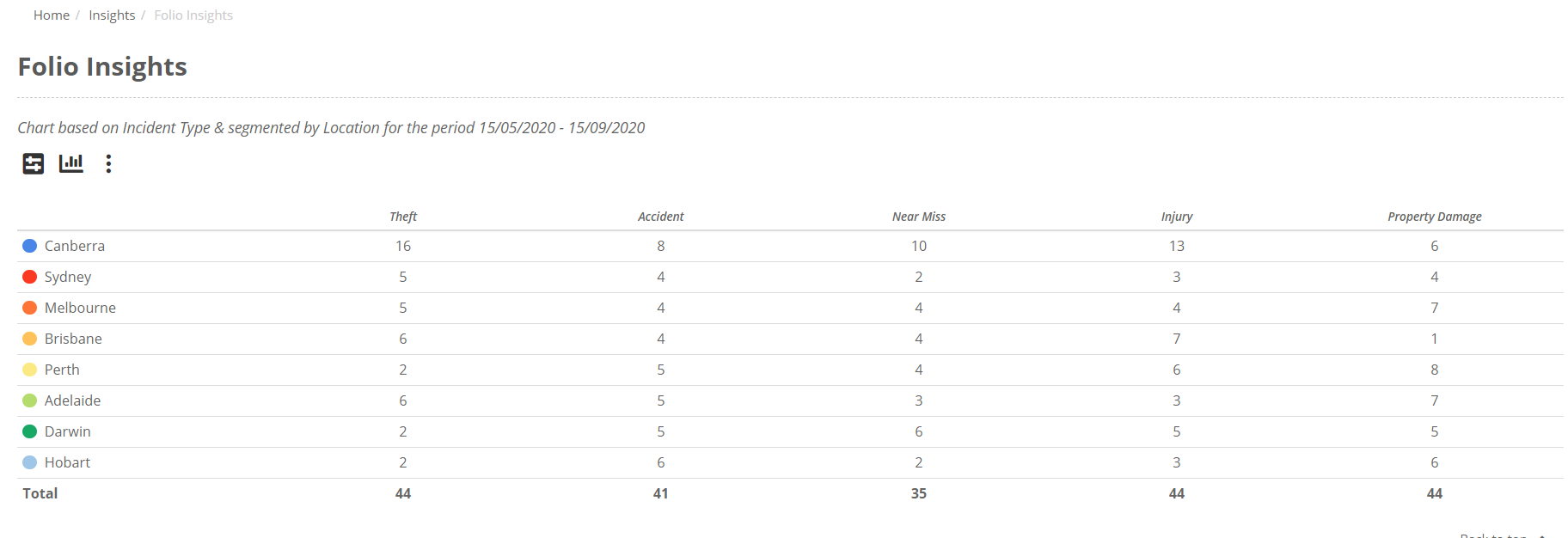This screenshot has height=538, width=1568.
Task: Click the Canberra blue color dot
Action: coord(30,246)
